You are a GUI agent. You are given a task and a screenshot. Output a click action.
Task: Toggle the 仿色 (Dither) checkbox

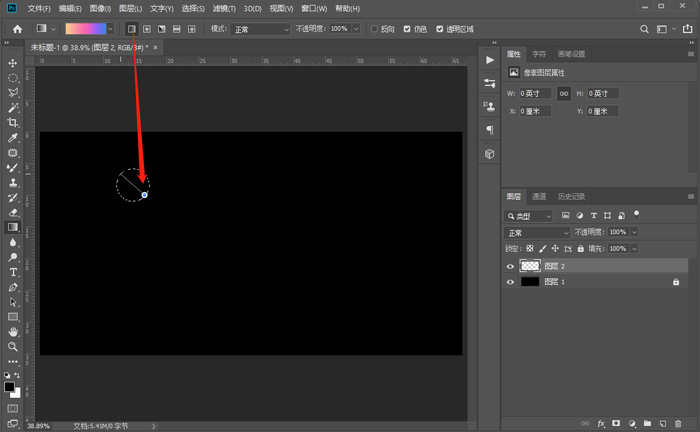click(407, 29)
